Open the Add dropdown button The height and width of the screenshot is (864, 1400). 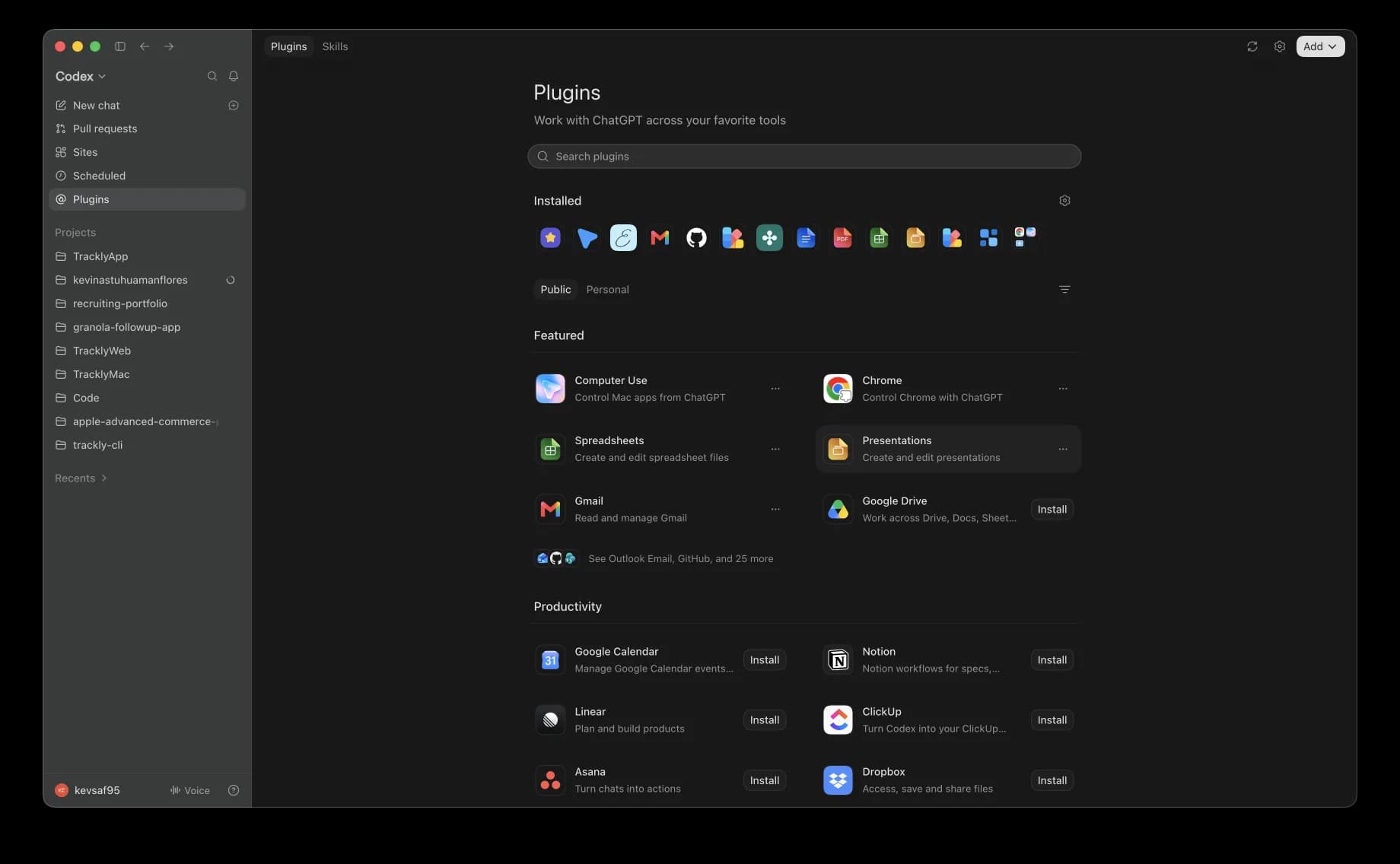click(x=1320, y=46)
